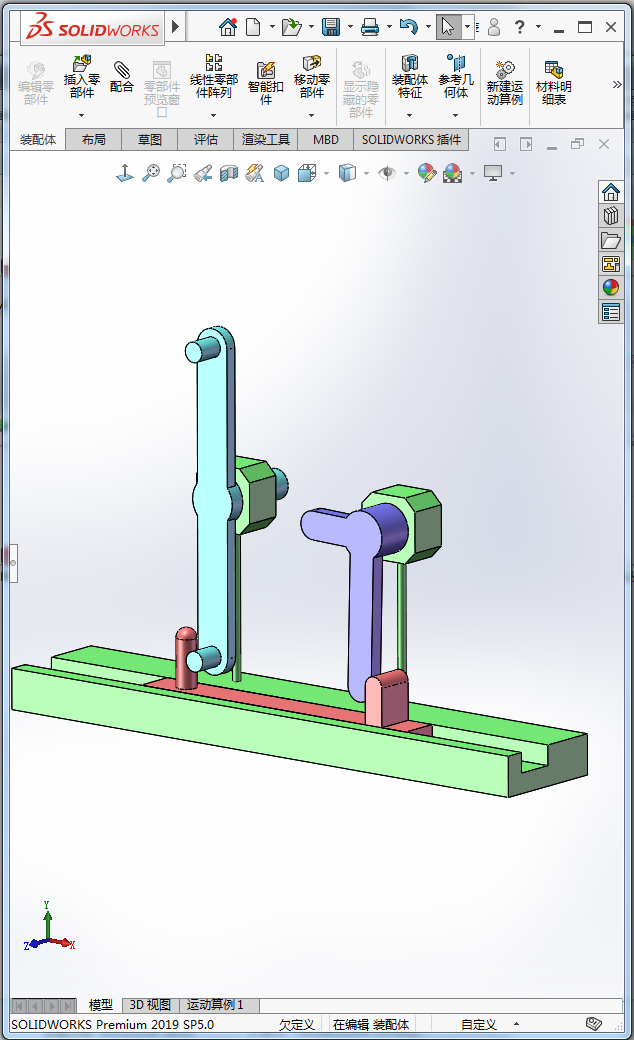
Task: Click the 配合 (Mate) tool
Action: pyautogui.click(x=121, y=77)
